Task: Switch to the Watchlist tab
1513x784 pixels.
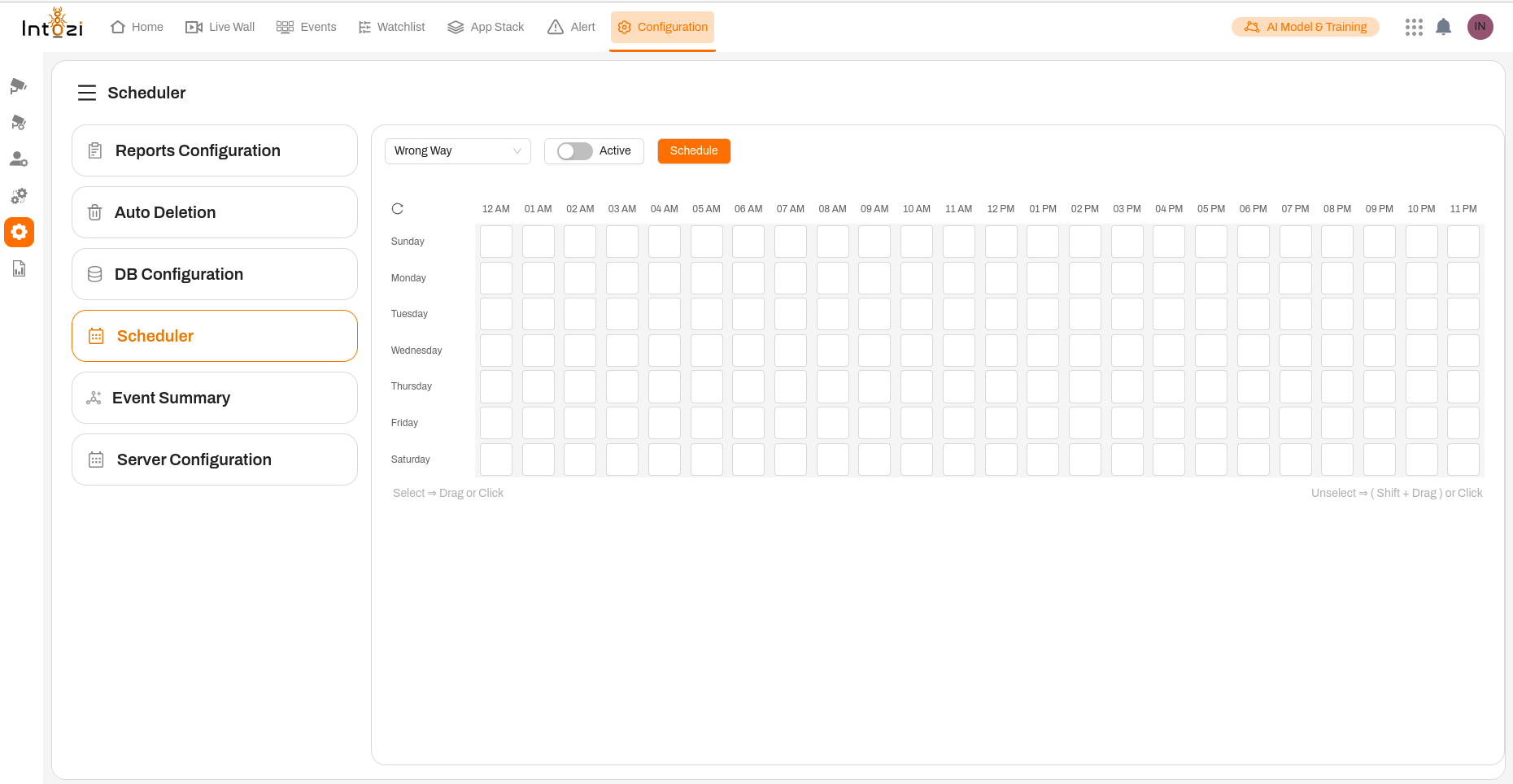Action: [x=392, y=27]
